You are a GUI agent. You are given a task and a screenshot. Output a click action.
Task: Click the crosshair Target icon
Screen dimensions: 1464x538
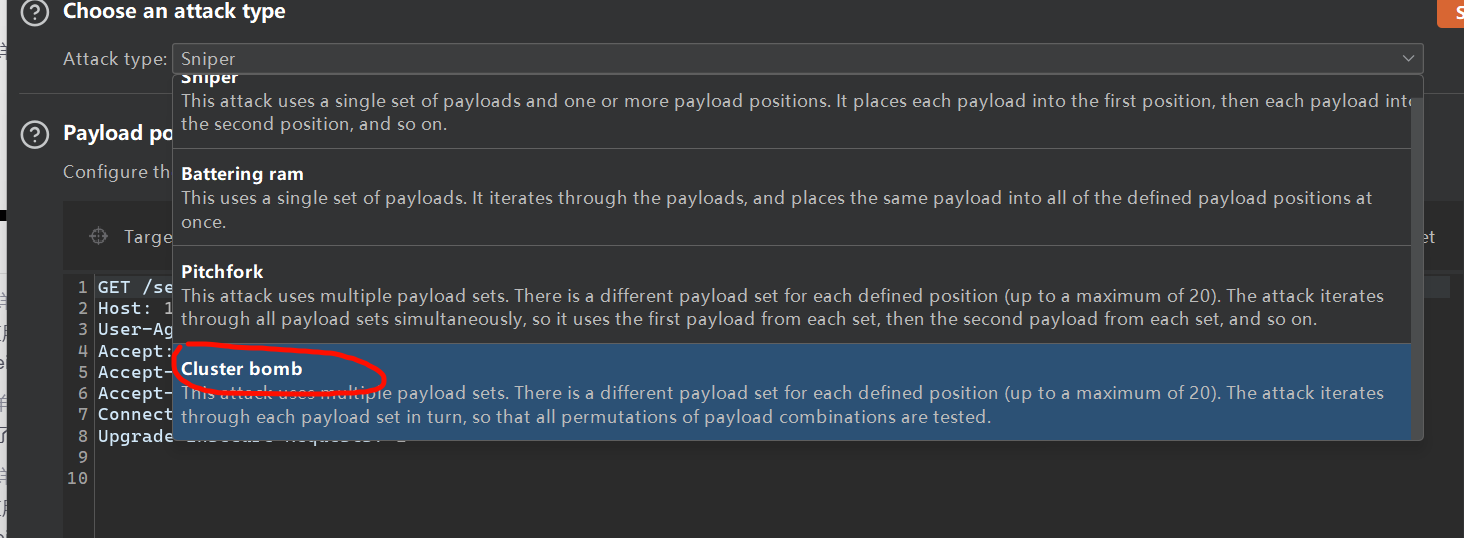click(98, 237)
